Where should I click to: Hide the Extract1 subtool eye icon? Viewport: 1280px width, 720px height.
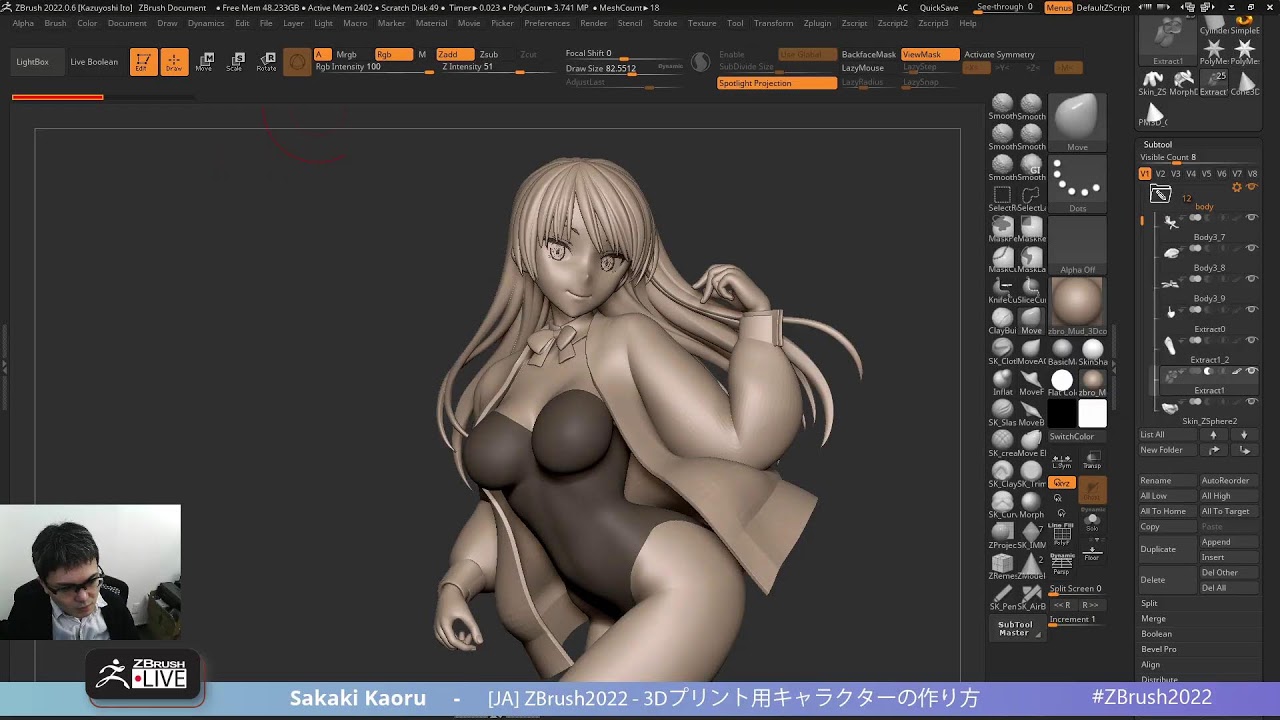tap(1251, 371)
